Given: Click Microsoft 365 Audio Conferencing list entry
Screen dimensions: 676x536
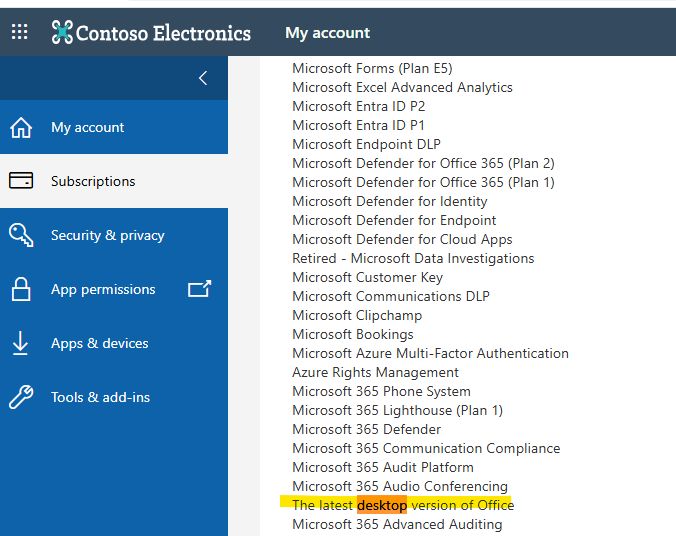Looking at the screenshot, I should pyautogui.click(x=400, y=486).
